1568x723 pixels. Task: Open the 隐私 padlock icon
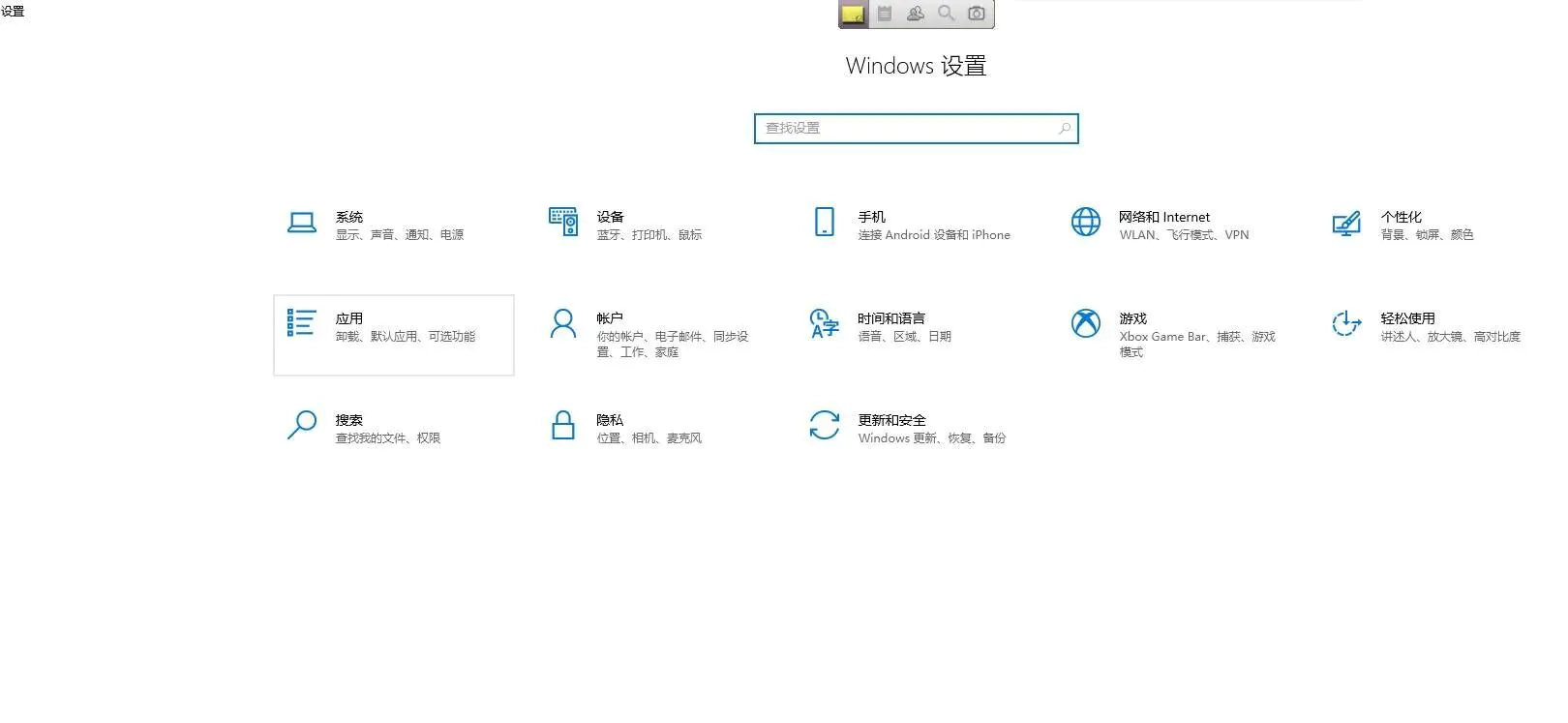(x=563, y=425)
